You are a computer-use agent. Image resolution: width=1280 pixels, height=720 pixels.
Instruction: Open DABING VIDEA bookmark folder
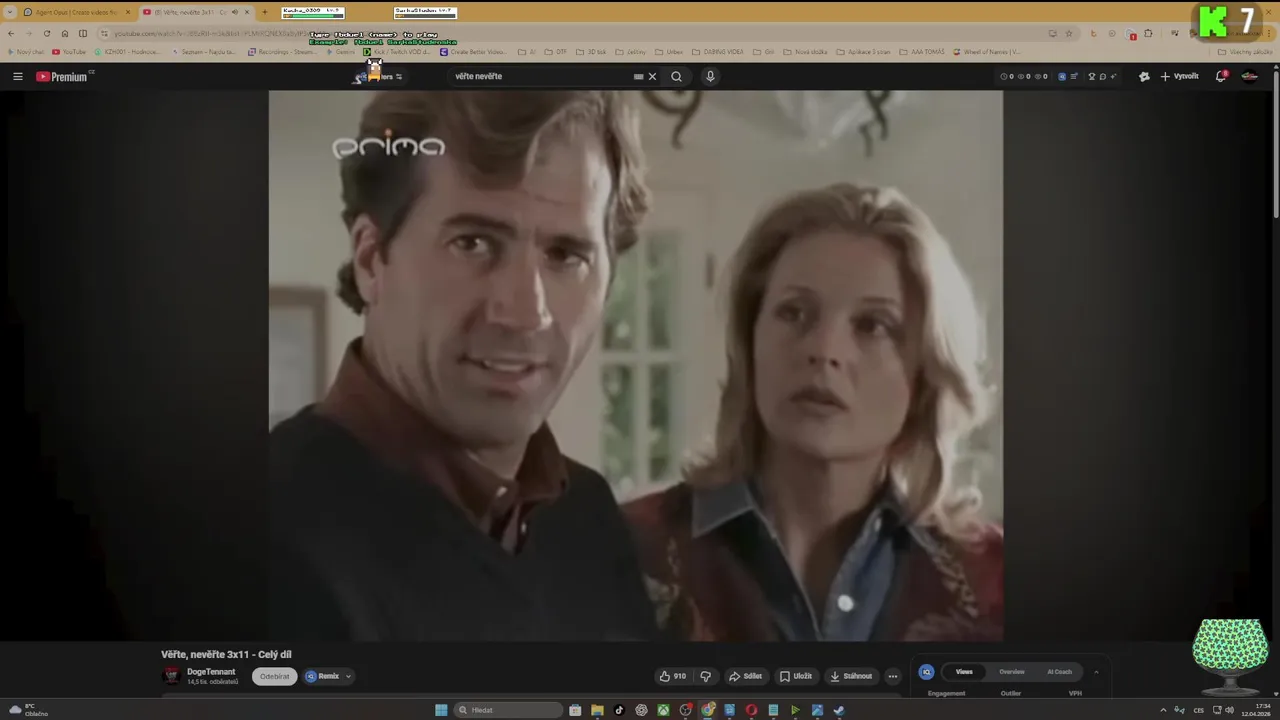pyautogui.click(x=719, y=52)
